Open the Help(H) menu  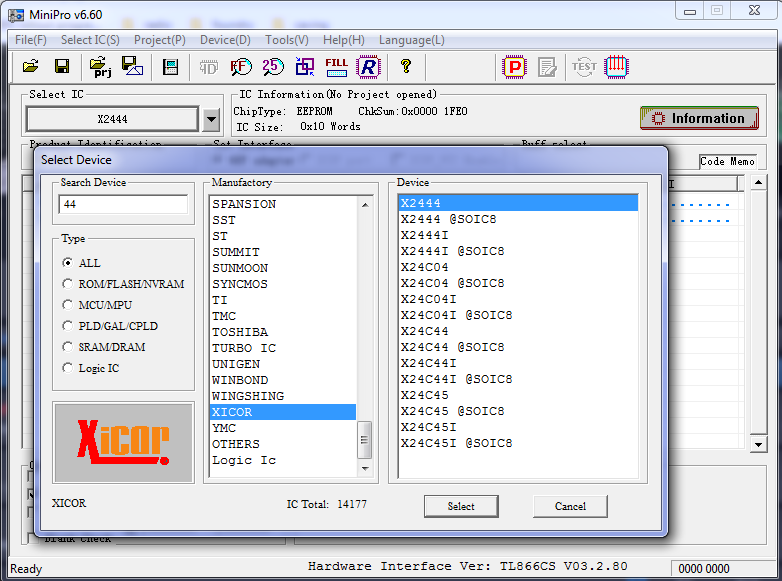[x=344, y=40]
